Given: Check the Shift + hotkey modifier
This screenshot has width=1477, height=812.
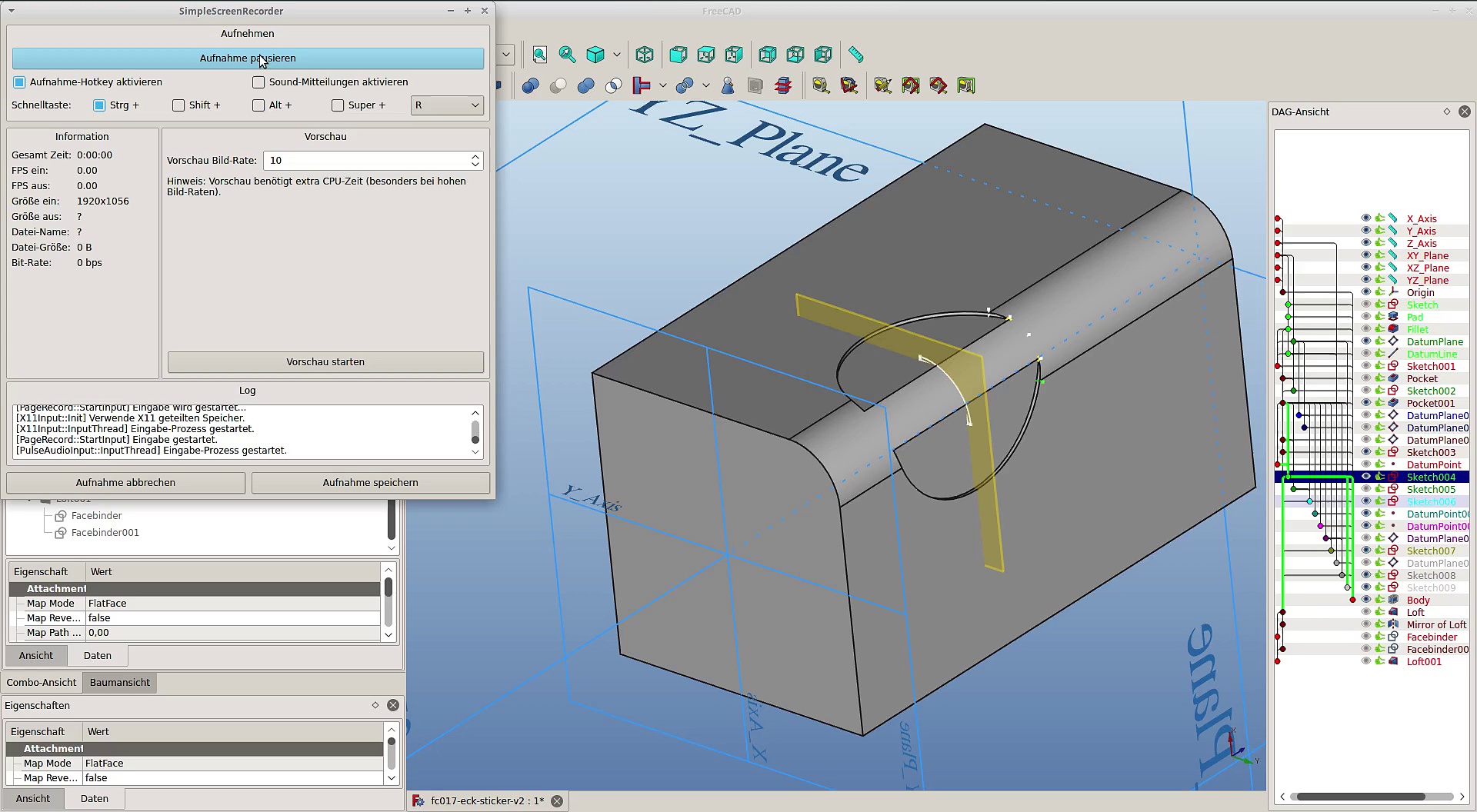Looking at the screenshot, I should point(178,105).
